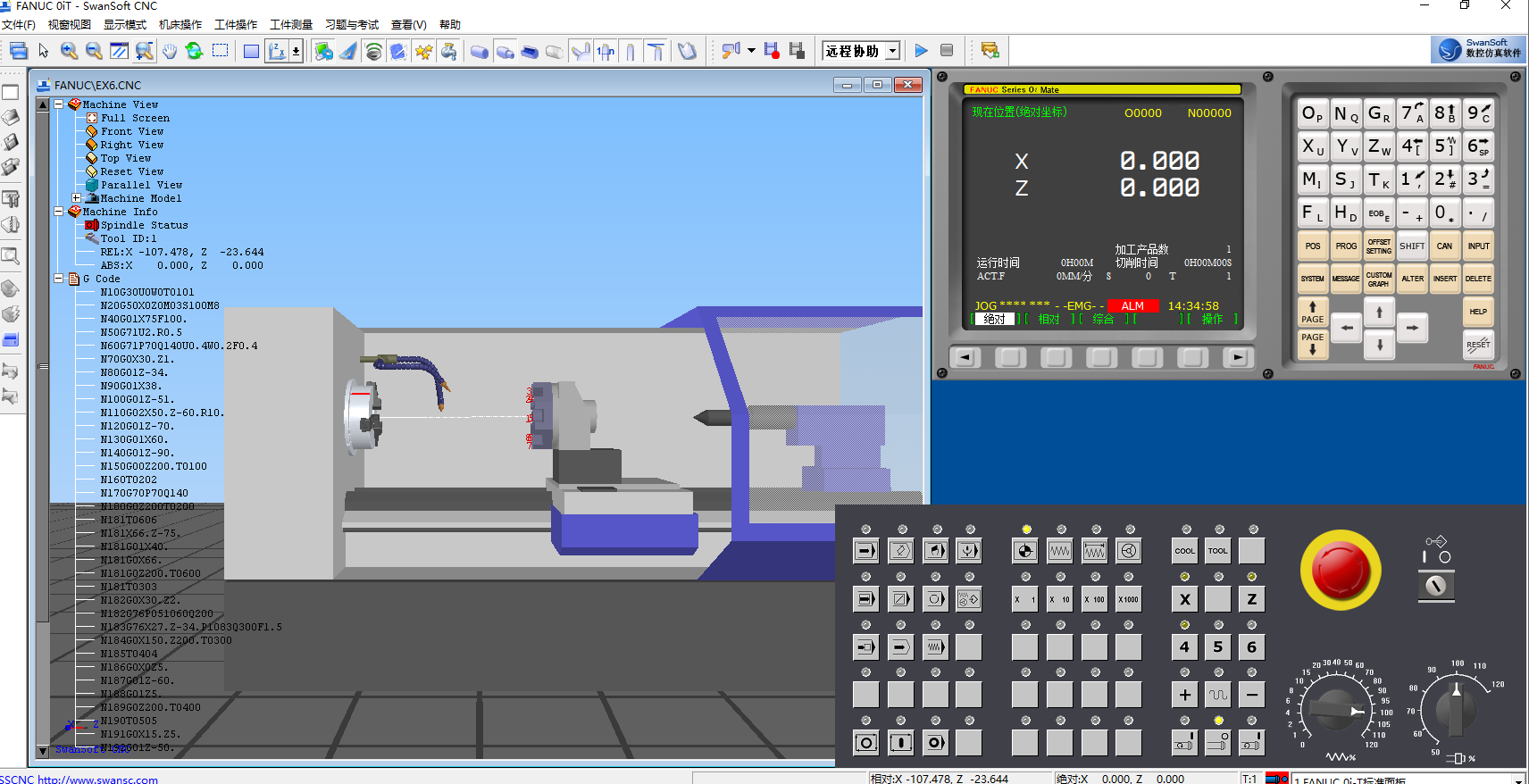Screen dimensions: 1529x784
Task: Click the up arrow cursor key
Action: pos(1379,313)
